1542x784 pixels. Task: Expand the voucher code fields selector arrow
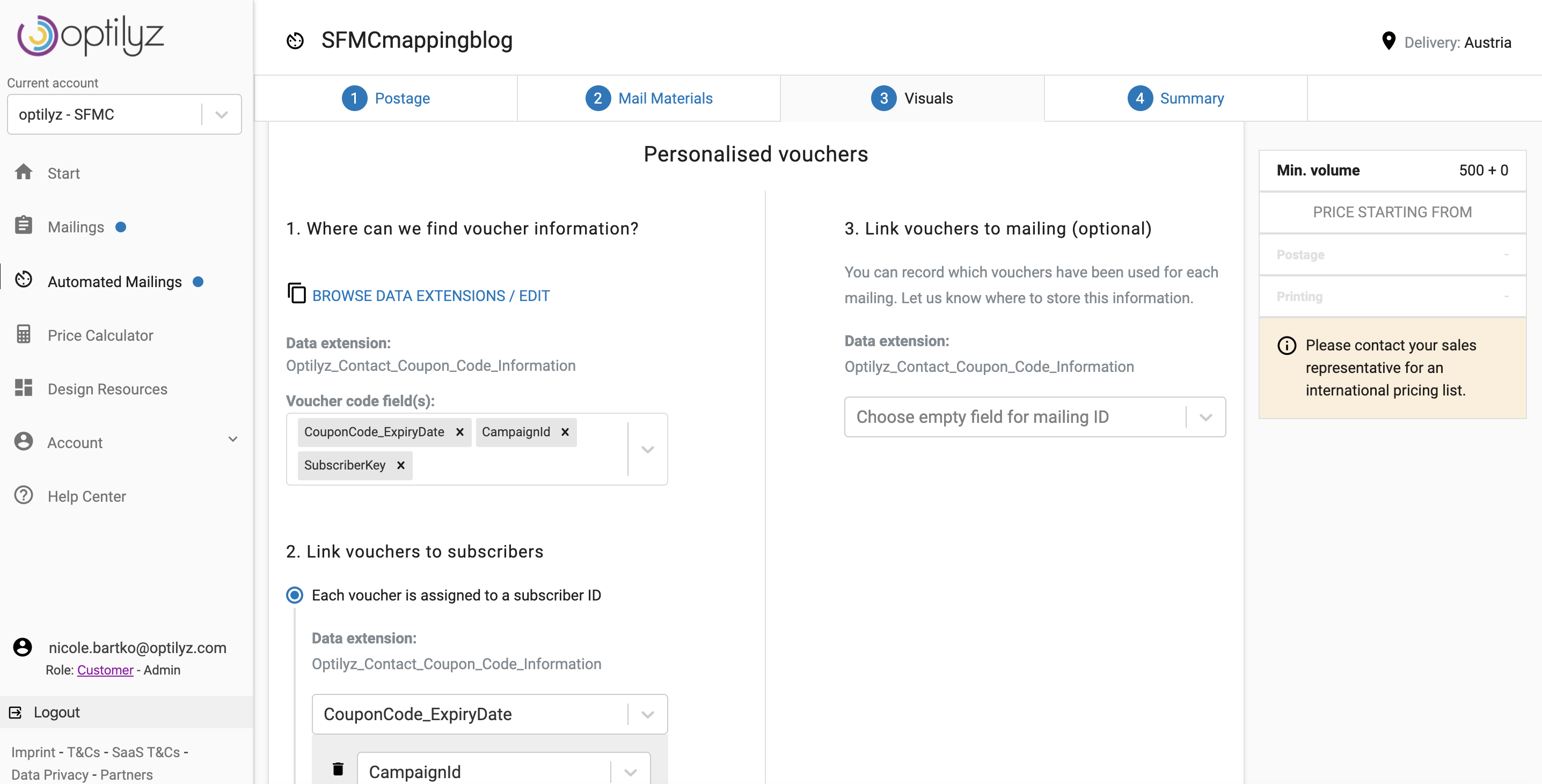tap(647, 450)
